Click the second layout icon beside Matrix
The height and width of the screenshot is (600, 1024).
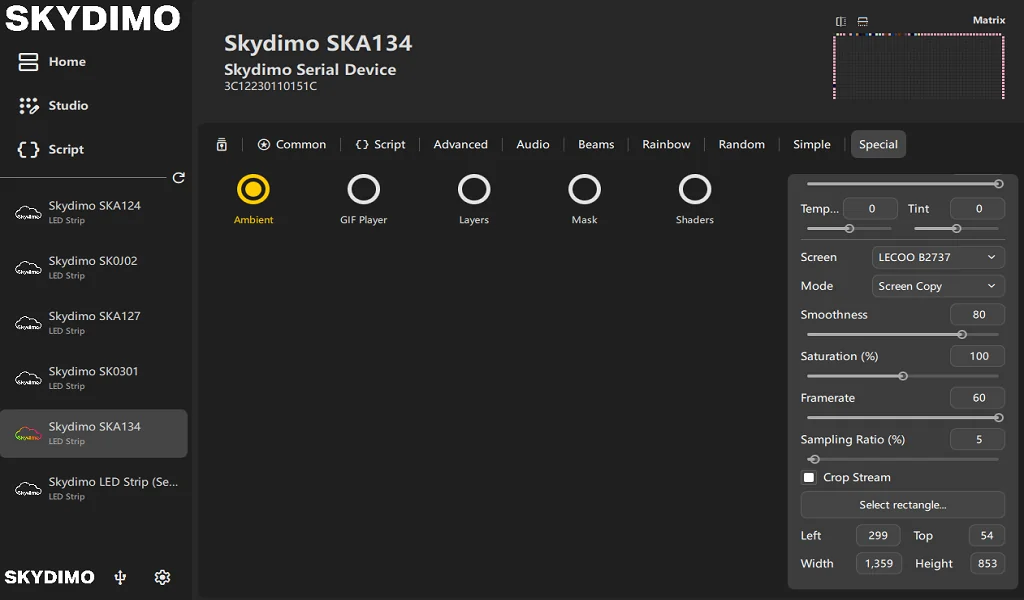pos(862,21)
